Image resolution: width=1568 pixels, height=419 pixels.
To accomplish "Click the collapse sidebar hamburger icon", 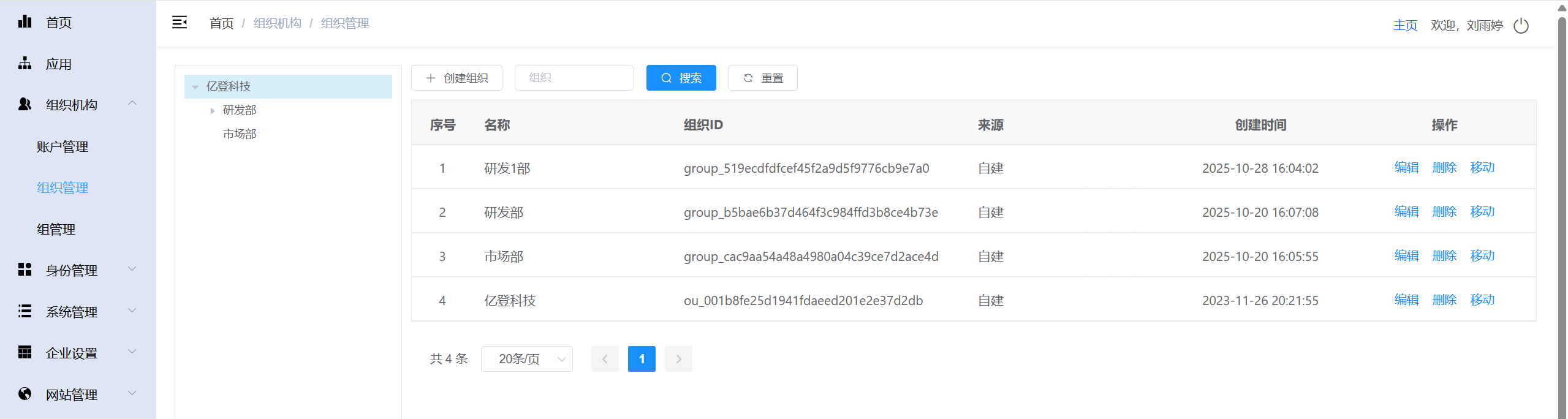I will click(179, 23).
